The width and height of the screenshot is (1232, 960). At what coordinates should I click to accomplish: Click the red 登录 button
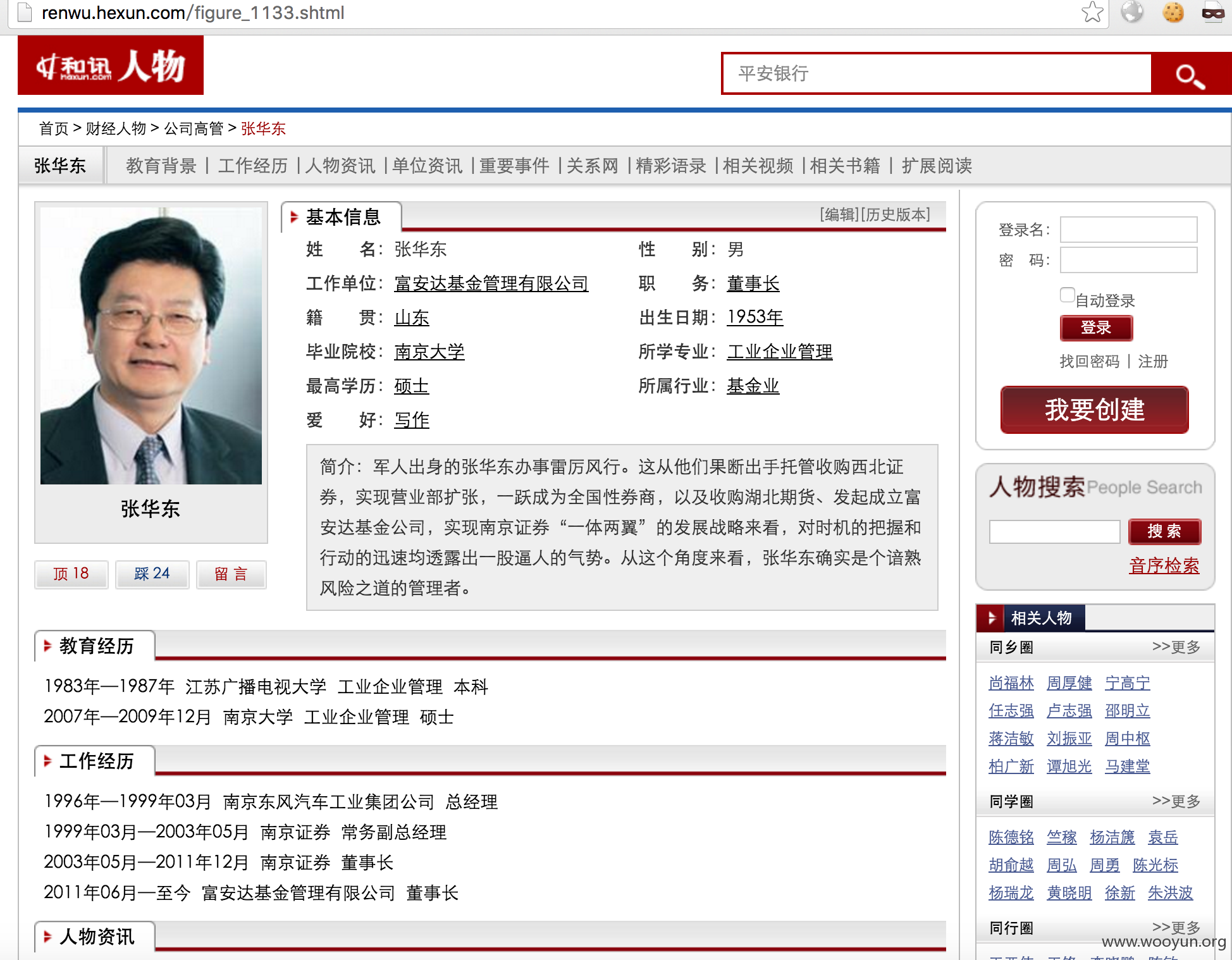[x=1096, y=328]
